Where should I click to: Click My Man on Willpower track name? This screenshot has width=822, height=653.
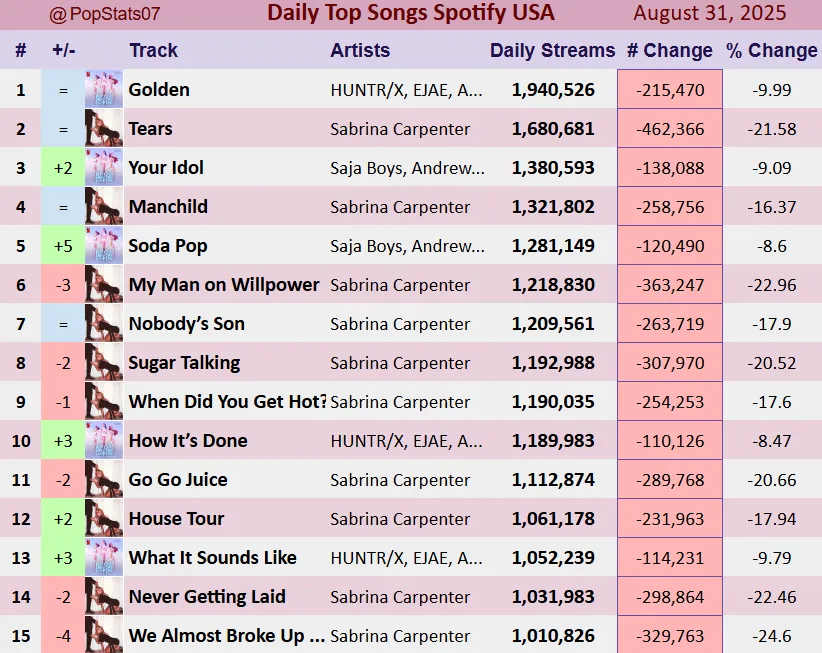pos(224,285)
